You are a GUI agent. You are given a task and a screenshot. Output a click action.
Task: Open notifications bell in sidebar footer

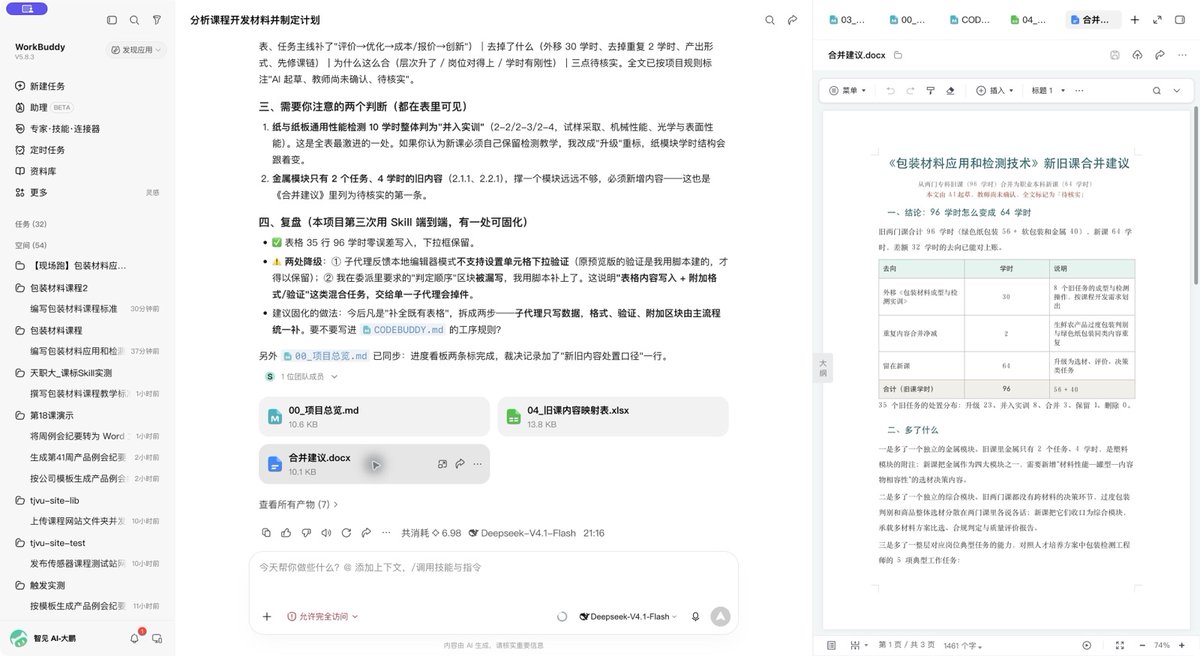[135, 638]
